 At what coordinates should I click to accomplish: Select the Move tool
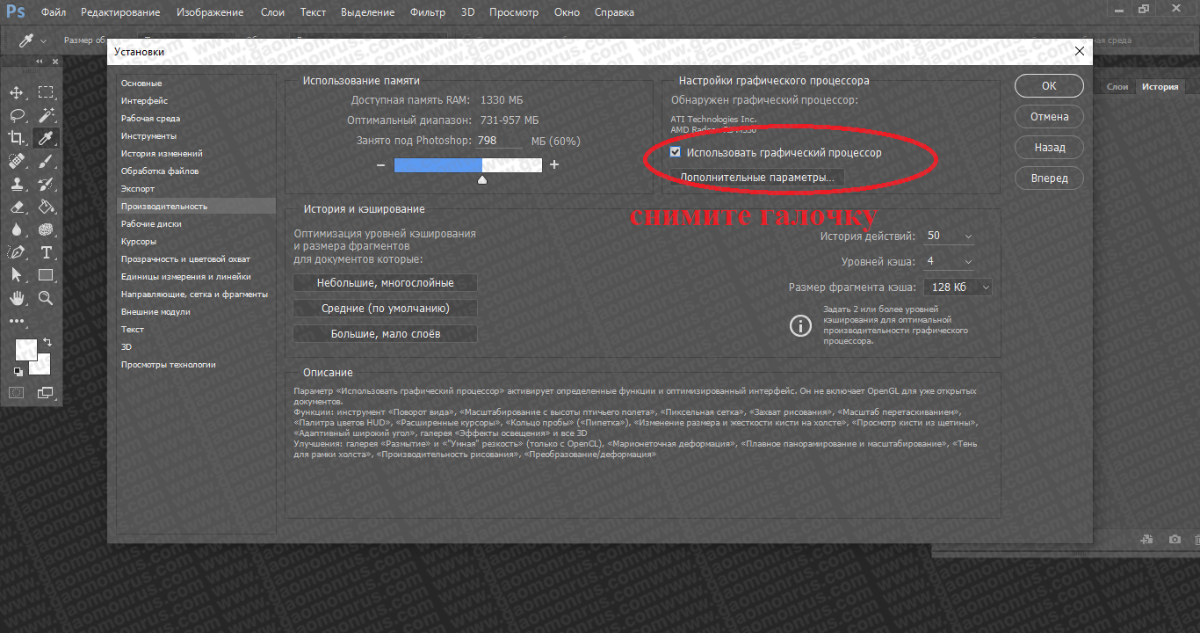(17, 92)
